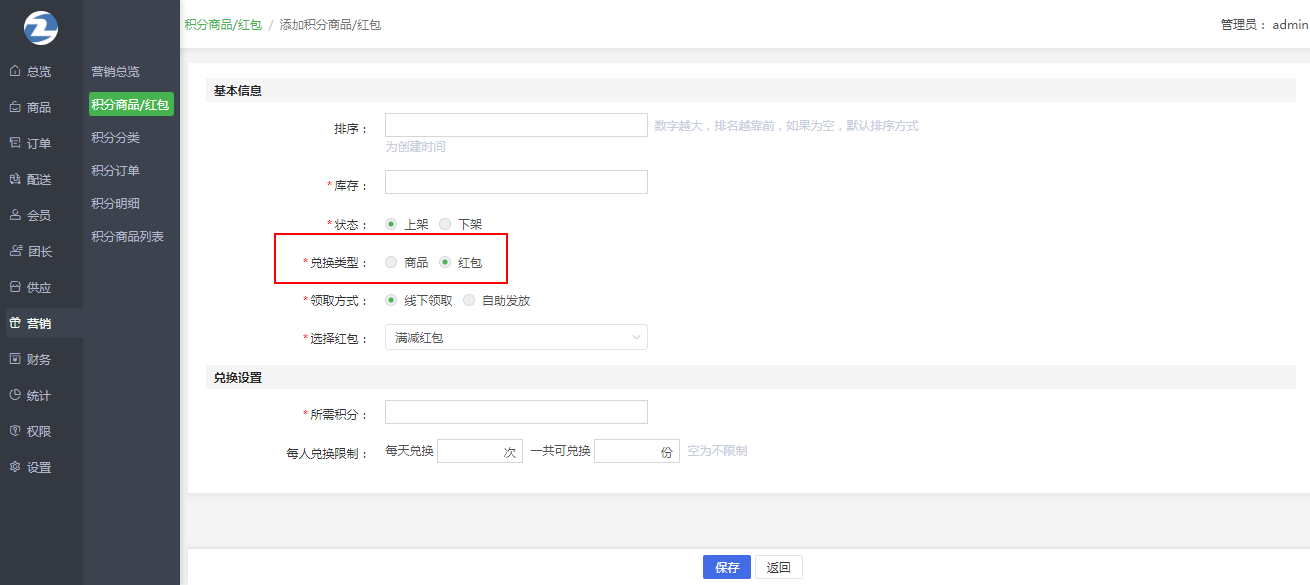Click 积分商品/红包 breadcrumb link
The height and width of the screenshot is (585, 1310).
tap(222, 25)
